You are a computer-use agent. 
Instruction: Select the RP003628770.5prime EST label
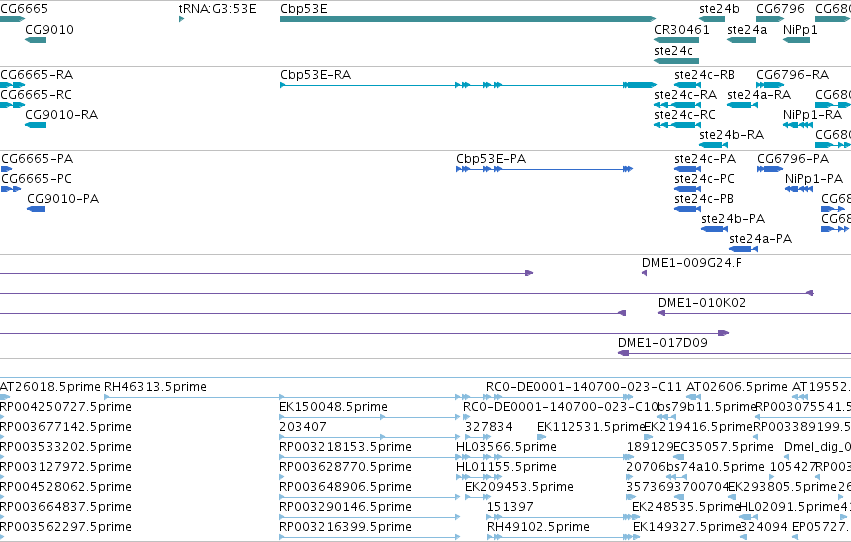(345, 467)
